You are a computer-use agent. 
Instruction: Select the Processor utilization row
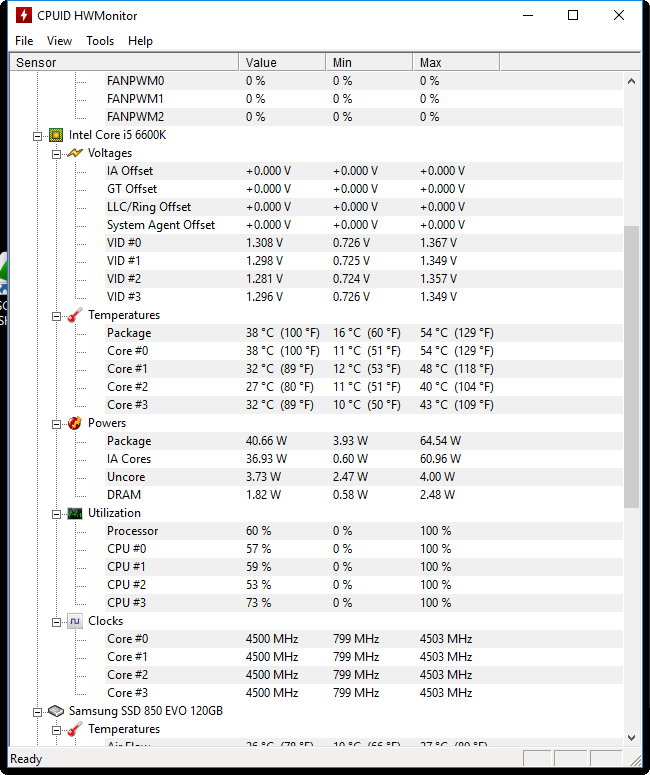[x=364, y=531]
